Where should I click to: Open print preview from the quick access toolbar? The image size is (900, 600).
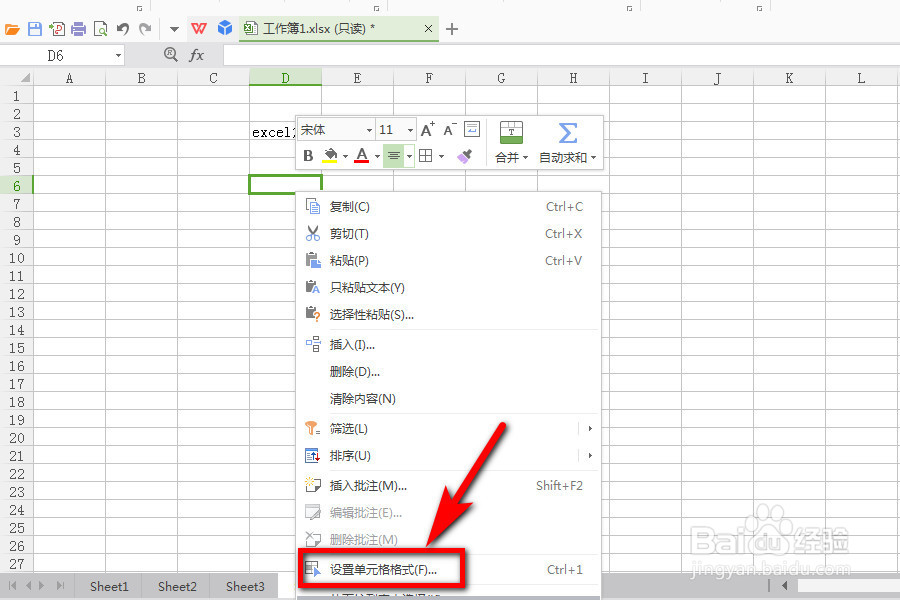(100, 27)
